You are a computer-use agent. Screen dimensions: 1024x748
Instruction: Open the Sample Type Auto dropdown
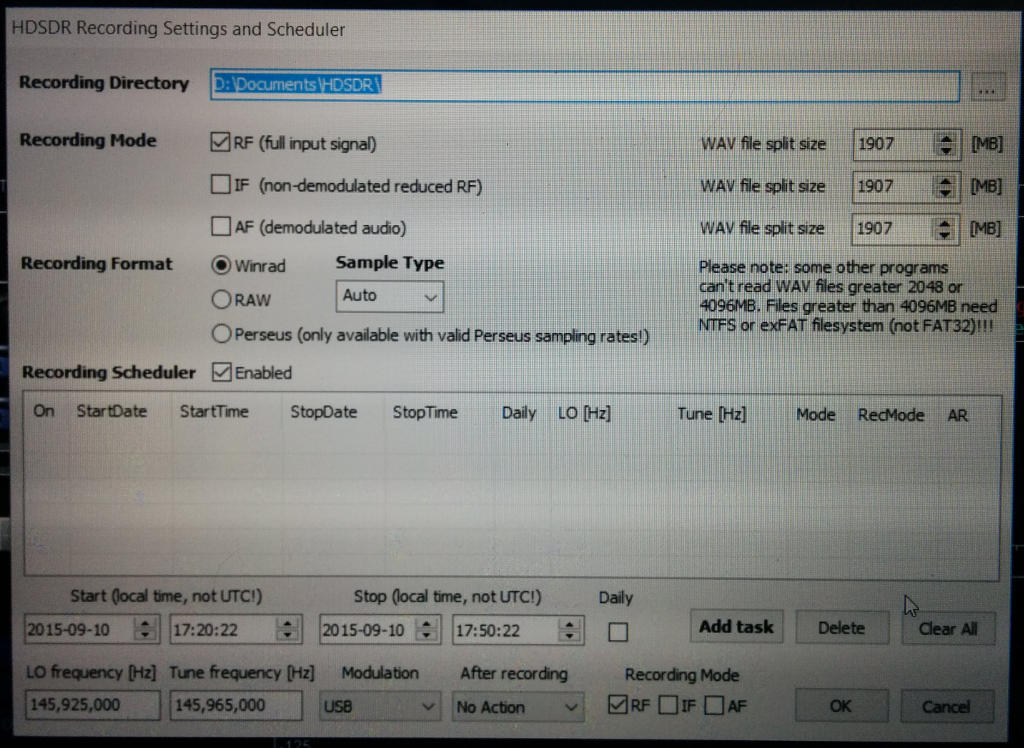389,297
